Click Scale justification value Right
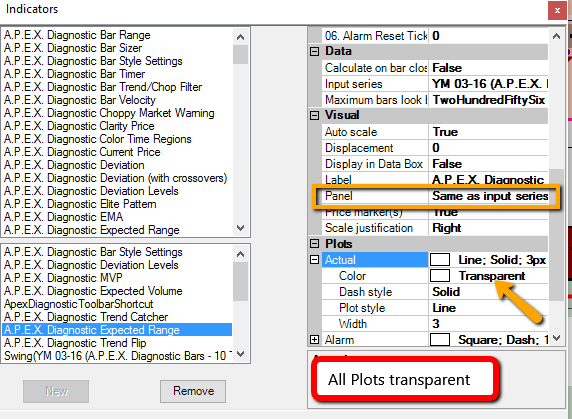The width and height of the screenshot is (572, 419). 488,228
